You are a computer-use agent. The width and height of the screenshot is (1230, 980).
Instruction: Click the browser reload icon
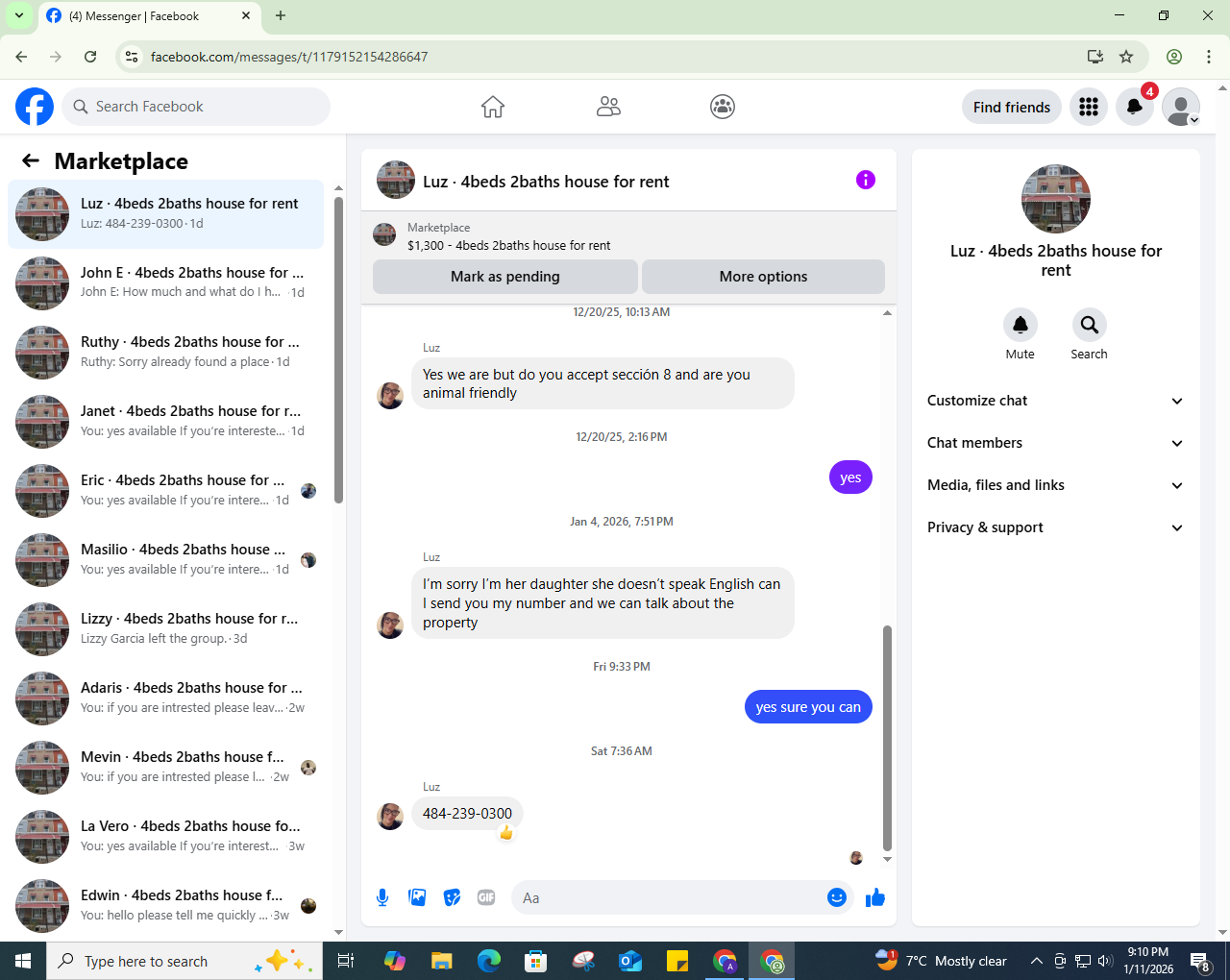[90, 57]
